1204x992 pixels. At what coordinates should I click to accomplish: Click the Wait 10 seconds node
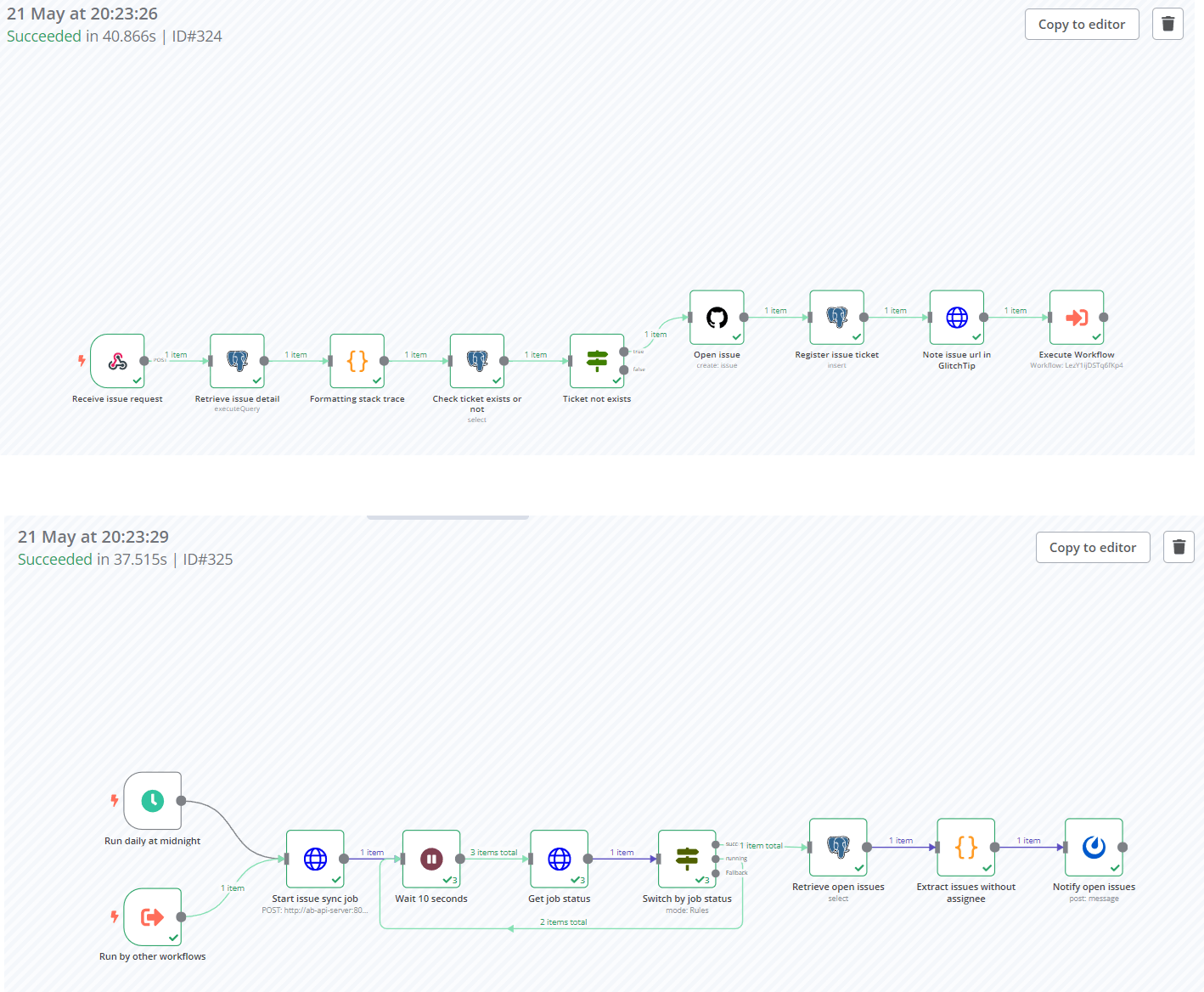tap(431, 859)
